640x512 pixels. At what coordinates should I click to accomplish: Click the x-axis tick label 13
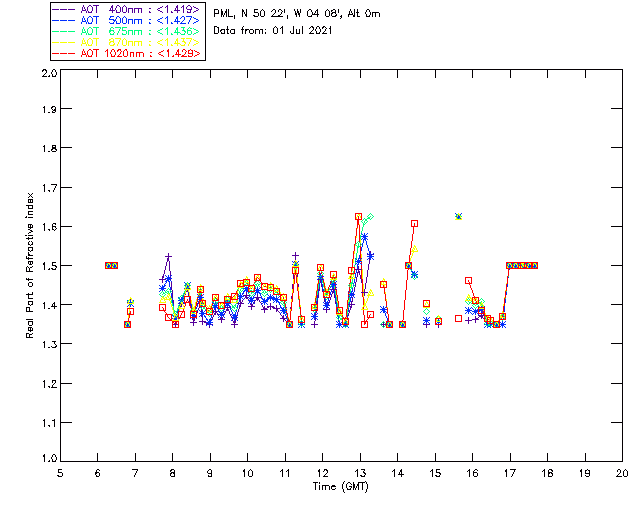tap(360, 473)
